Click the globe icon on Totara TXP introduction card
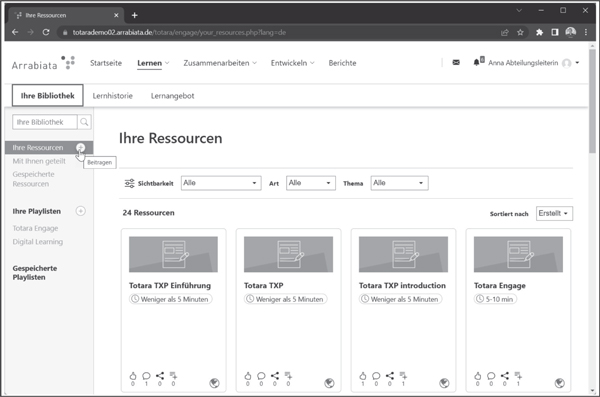Viewport: 600px width, 397px height. (444, 383)
